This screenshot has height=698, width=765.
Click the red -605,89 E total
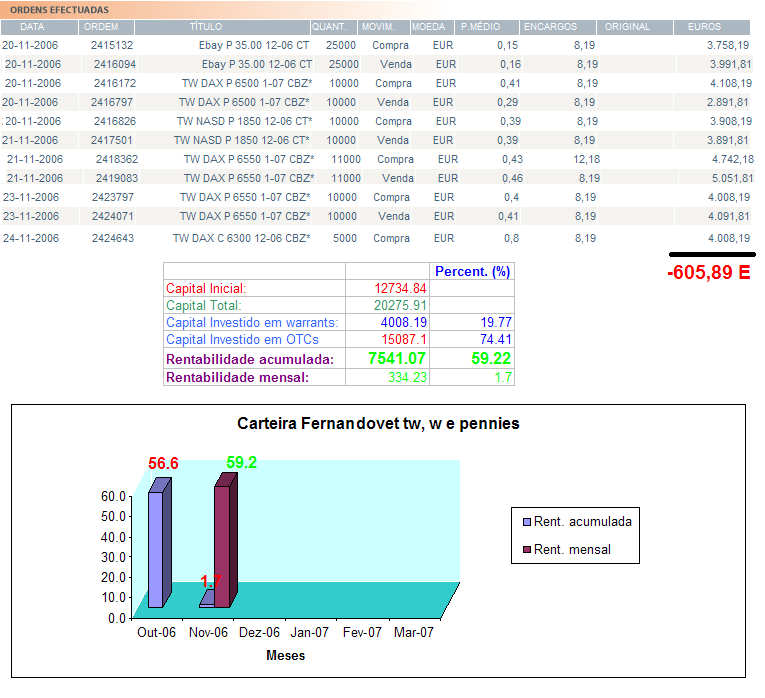(708, 273)
